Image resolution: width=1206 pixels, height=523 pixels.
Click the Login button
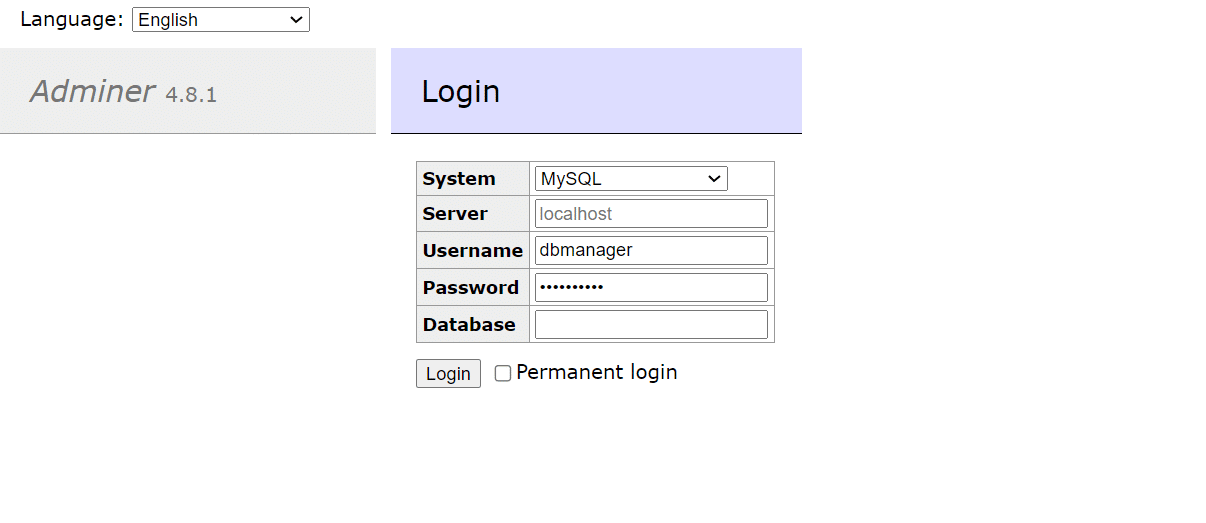click(448, 373)
